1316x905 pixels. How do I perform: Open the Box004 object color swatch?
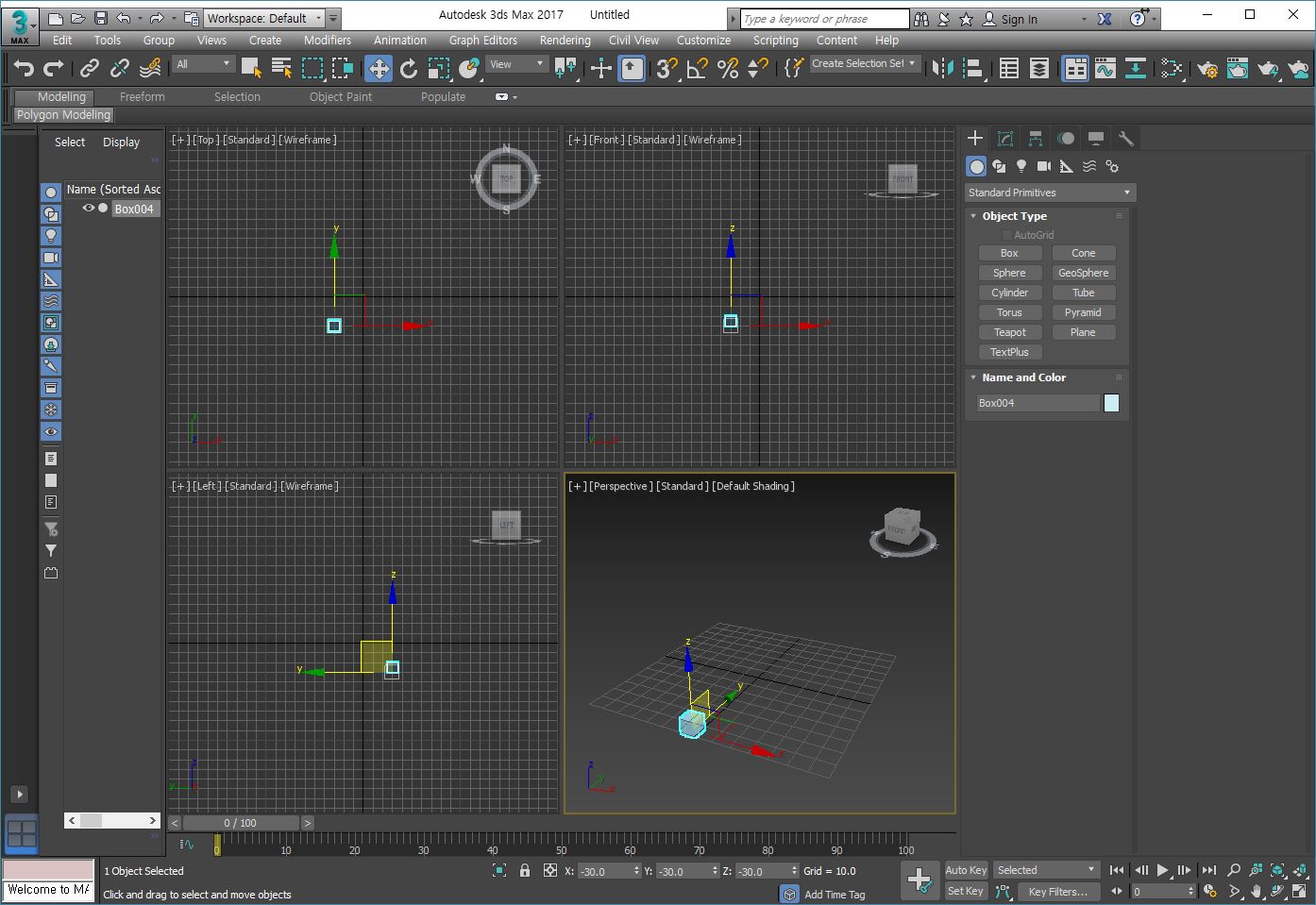[1111, 403]
